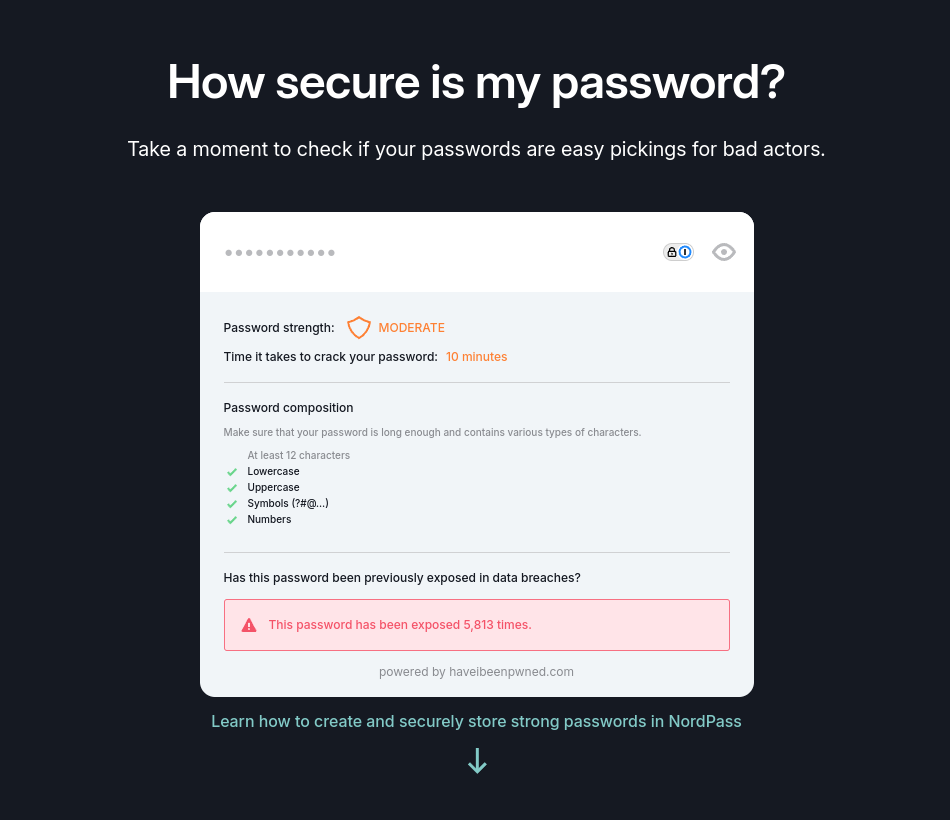
Task: Click the Symbols (?#@...) label
Action: click(288, 503)
